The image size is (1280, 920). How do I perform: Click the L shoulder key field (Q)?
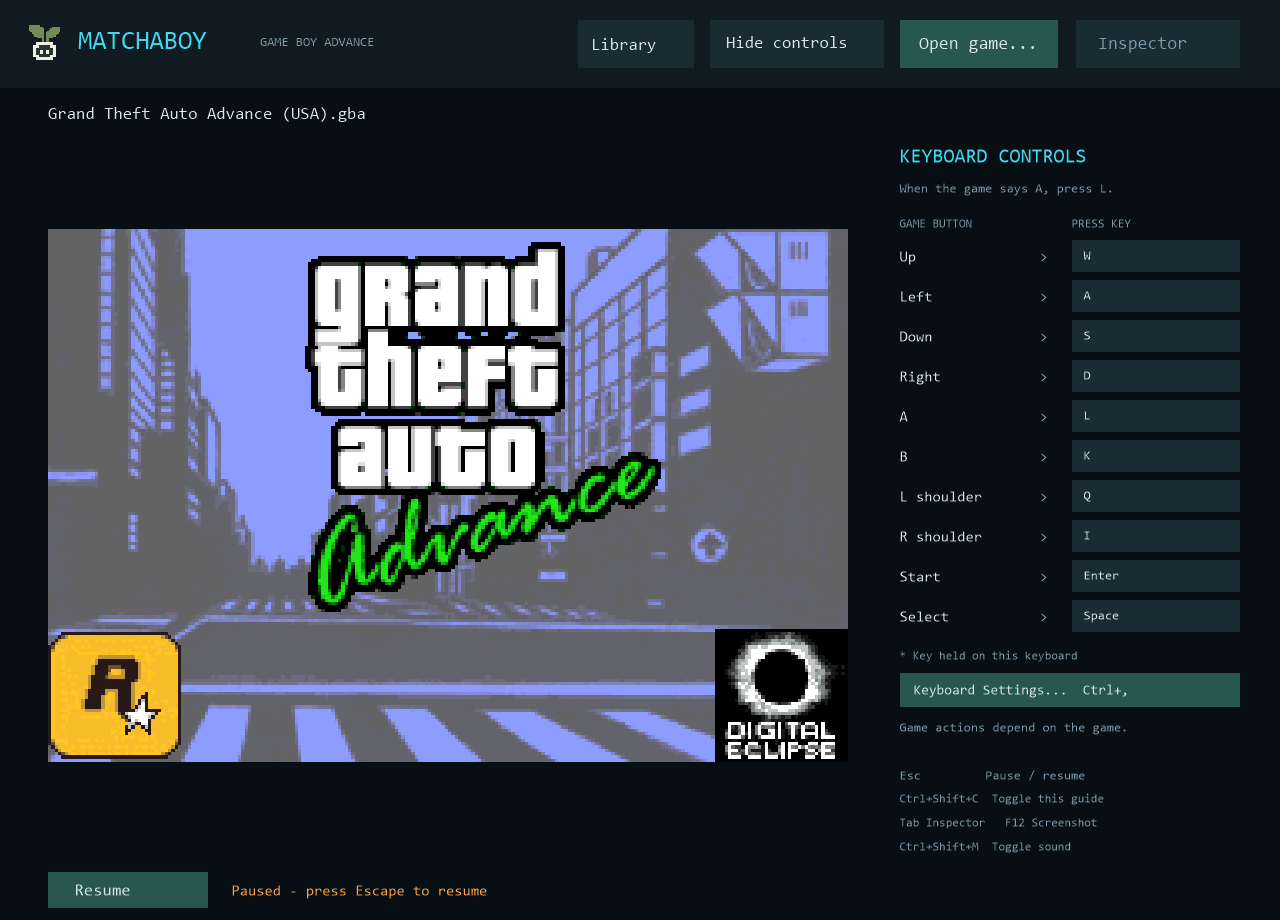point(1156,496)
